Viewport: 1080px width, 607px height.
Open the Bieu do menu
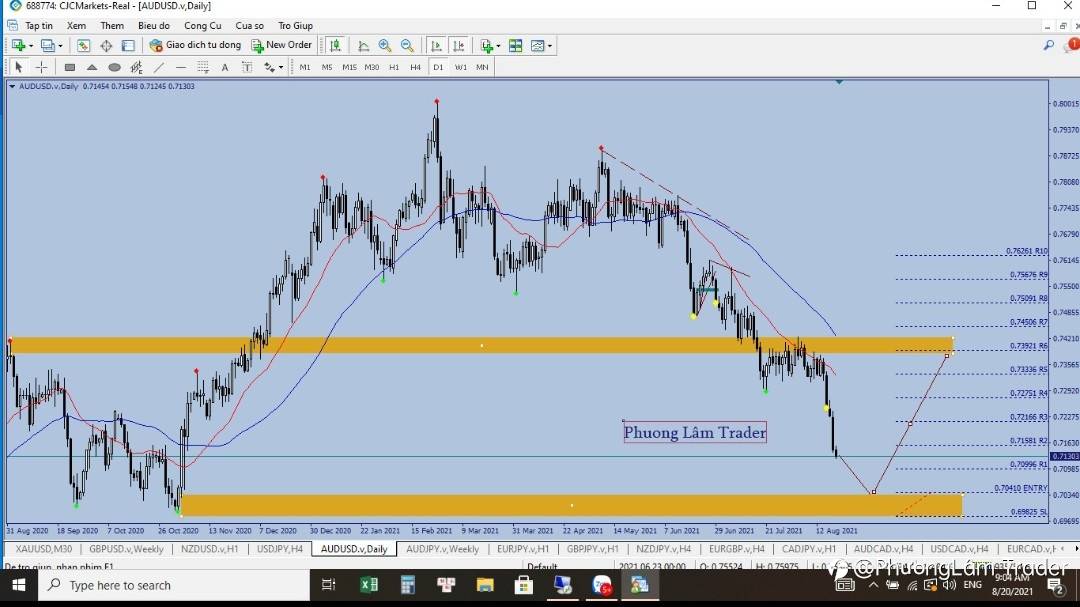pyautogui.click(x=154, y=25)
